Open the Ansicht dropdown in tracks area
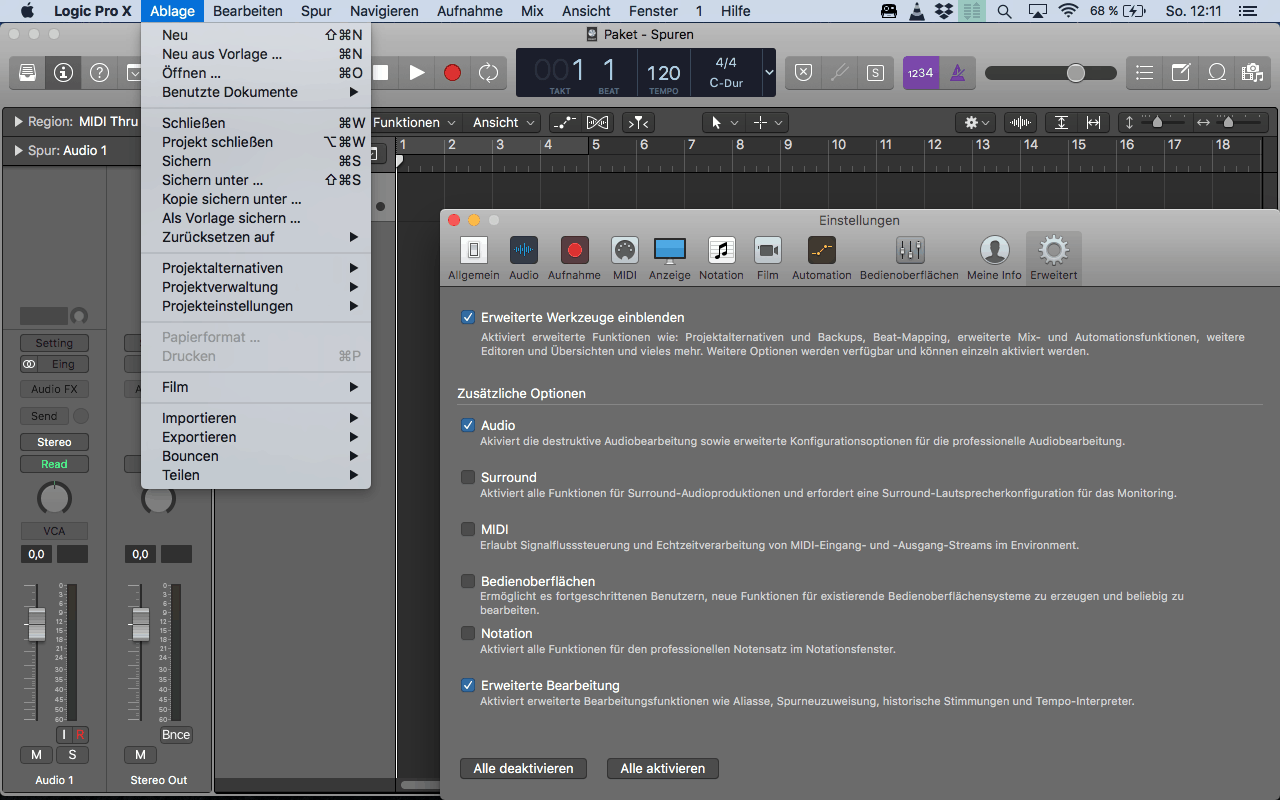Viewport: 1280px width, 800px height. click(x=504, y=122)
